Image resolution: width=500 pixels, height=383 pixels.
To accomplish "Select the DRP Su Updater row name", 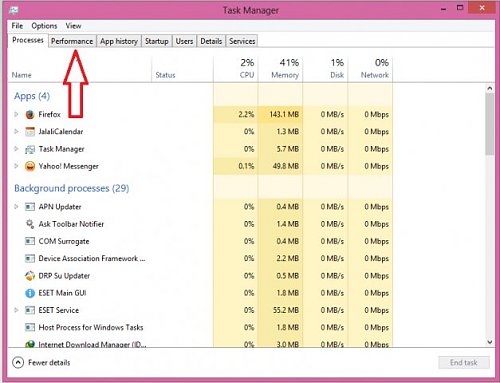I will click(x=64, y=276).
